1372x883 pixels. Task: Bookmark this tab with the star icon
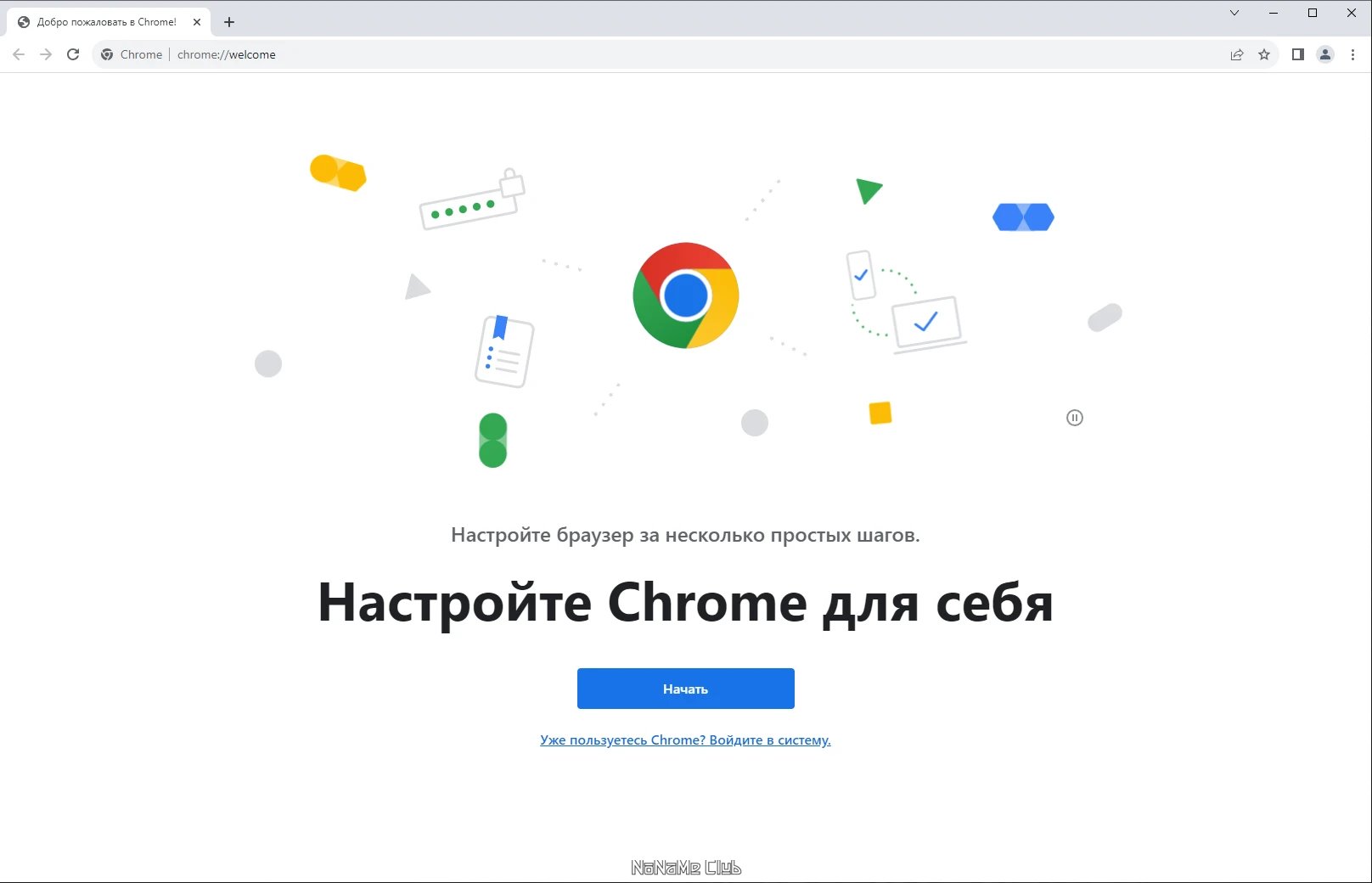(1264, 54)
